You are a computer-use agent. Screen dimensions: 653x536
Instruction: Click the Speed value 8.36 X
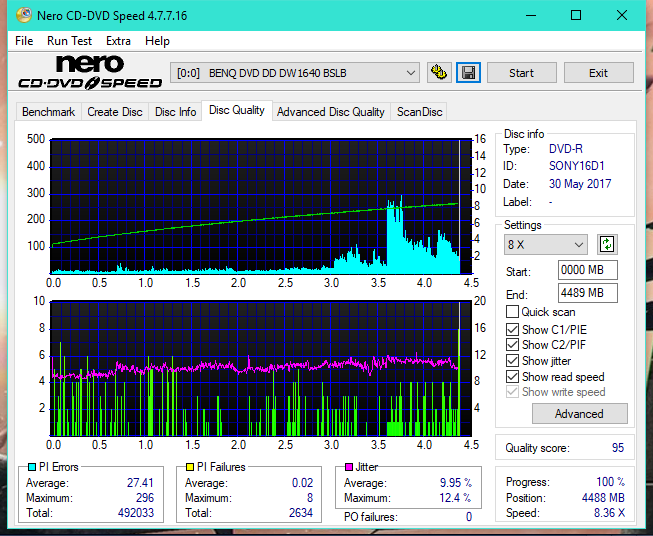609,512
